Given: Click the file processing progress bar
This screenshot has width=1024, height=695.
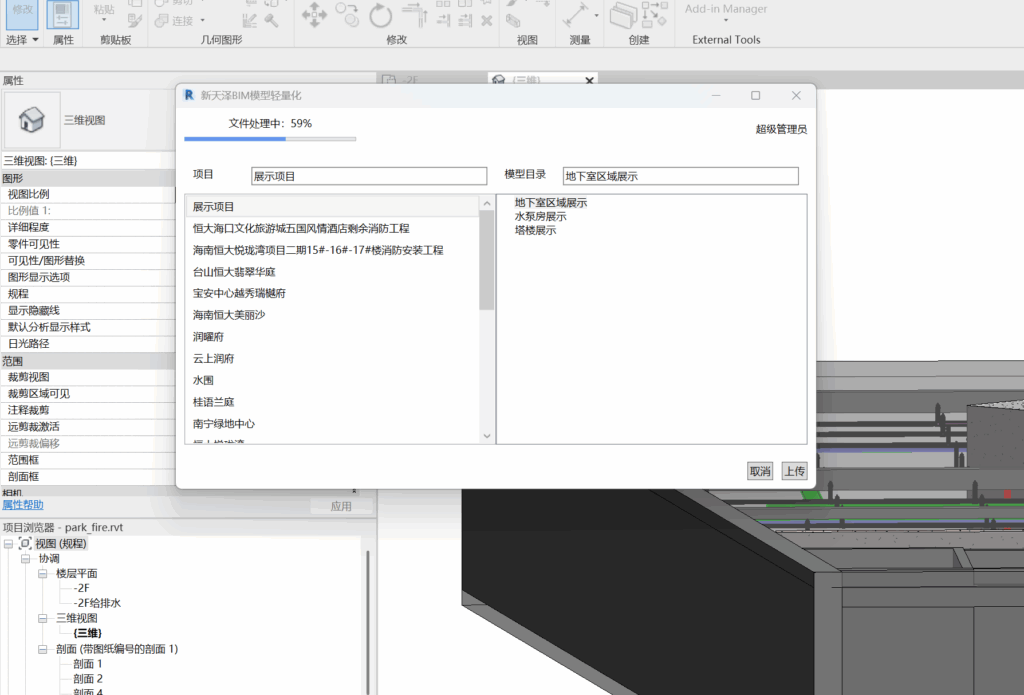Looking at the screenshot, I should pyautogui.click(x=270, y=139).
